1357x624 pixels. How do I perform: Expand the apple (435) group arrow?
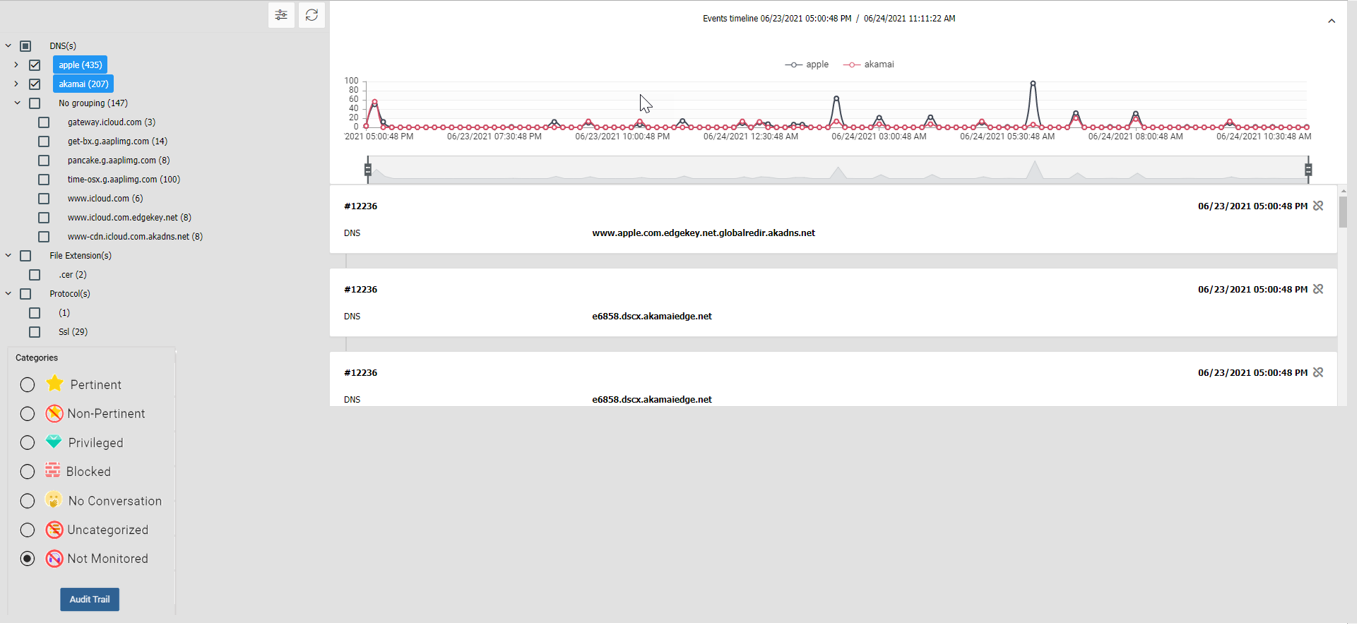16,65
